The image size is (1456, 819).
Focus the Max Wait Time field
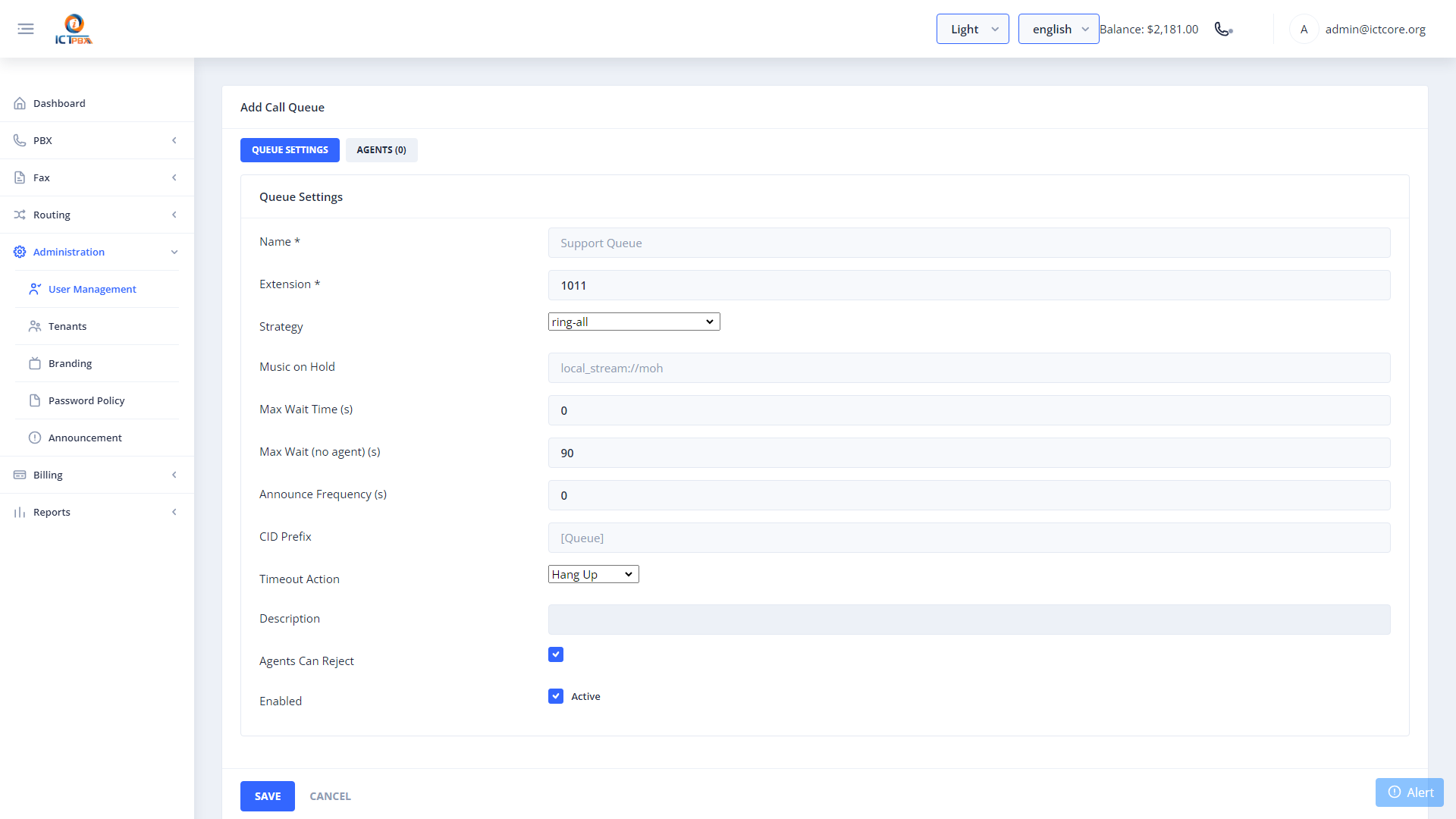(969, 410)
